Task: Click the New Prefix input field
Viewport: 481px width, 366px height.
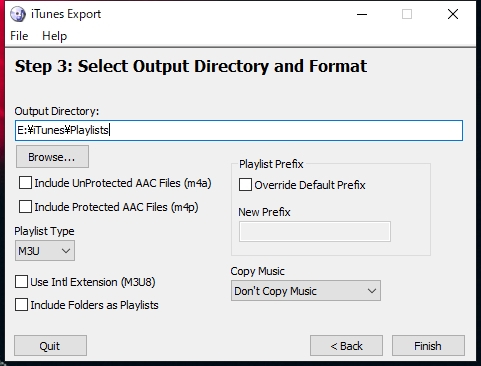Action: (x=315, y=231)
